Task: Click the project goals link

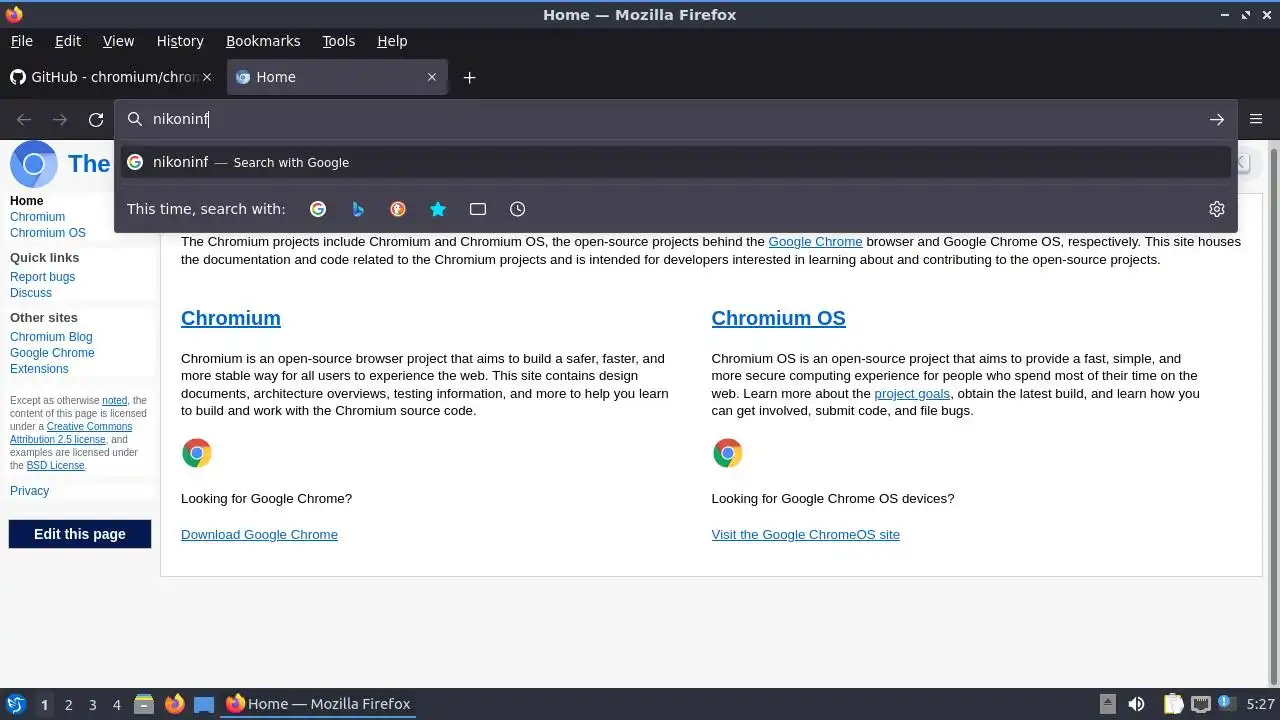Action: click(x=912, y=393)
